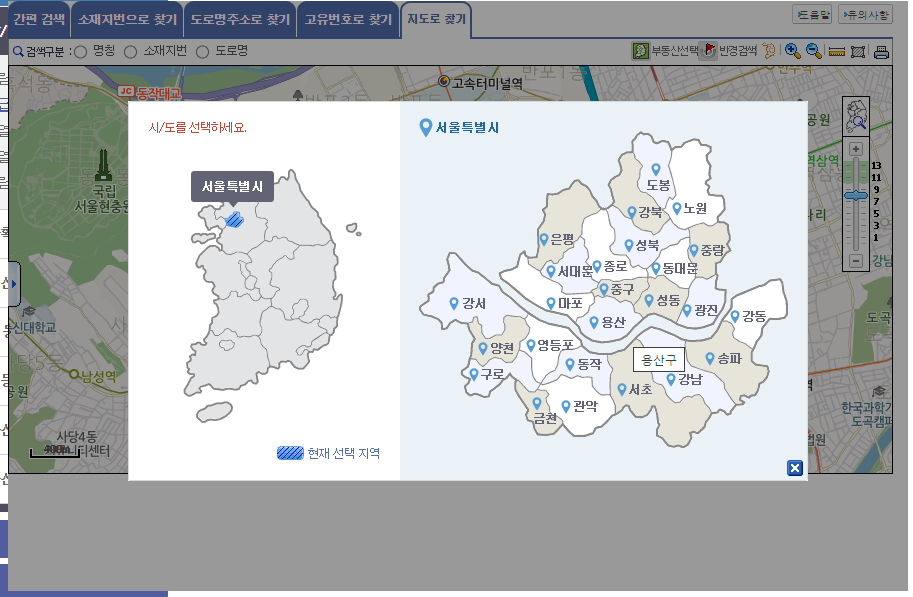This screenshot has height=597, width=913.
Task: Click the orange Korea full-map icon
Action: (x=769, y=51)
